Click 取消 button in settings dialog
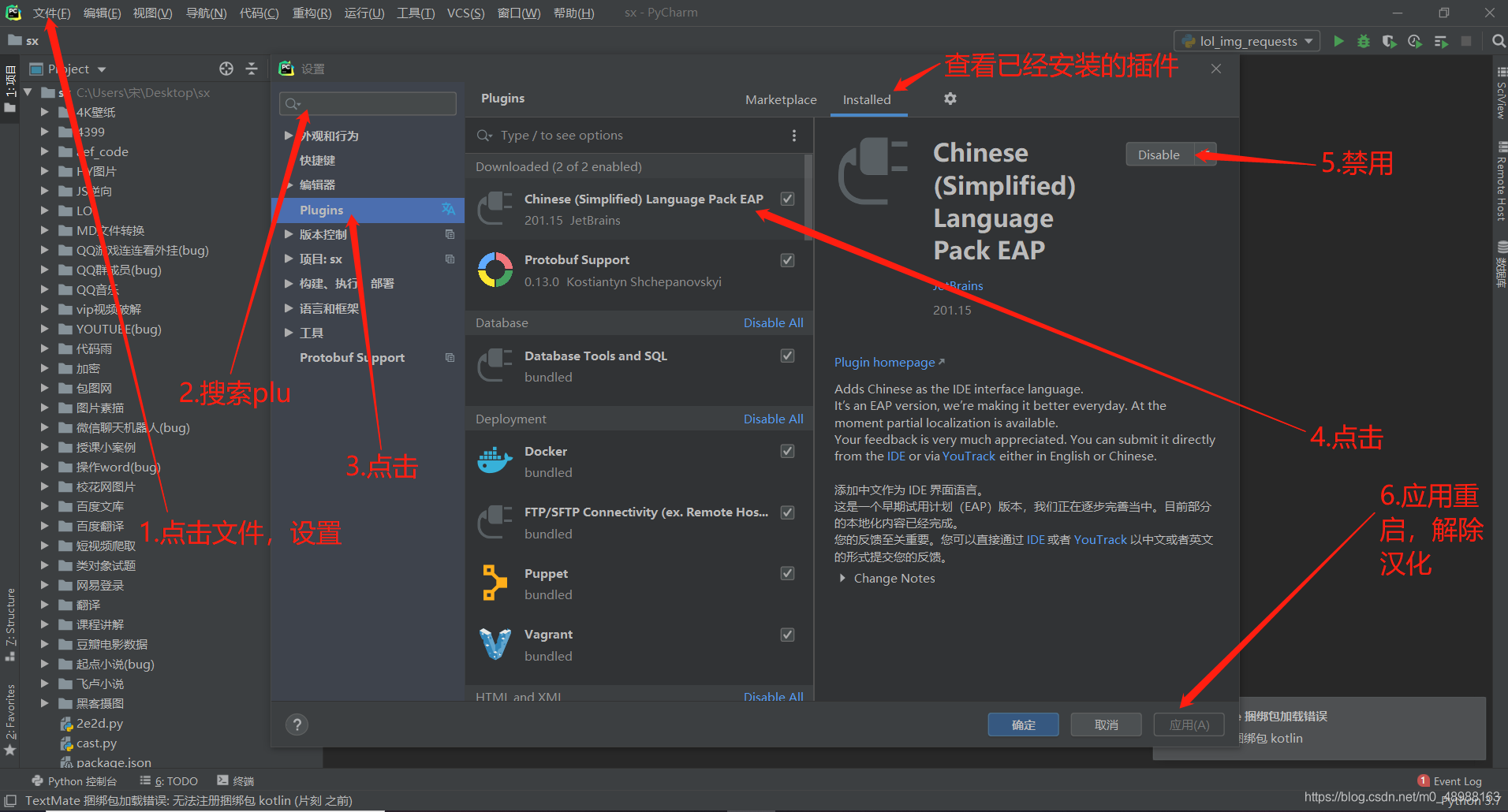The width and height of the screenshot is (1508, 812). 1106,724
